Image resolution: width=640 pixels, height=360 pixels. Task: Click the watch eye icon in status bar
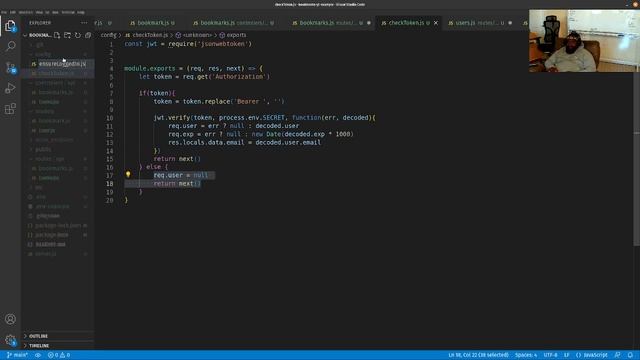coord(38,355)
